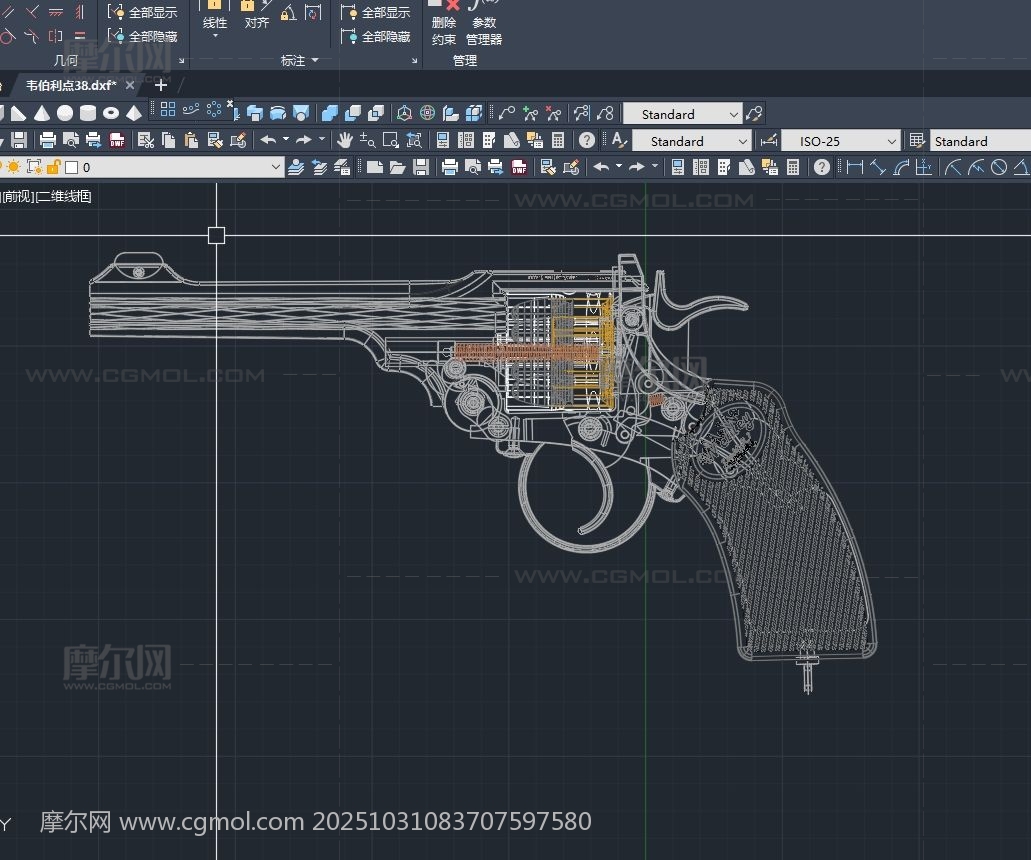Click the rectangular array icon in floating toolbar
The width and height of the screenshot is (1031, 860).
point(168,109)
